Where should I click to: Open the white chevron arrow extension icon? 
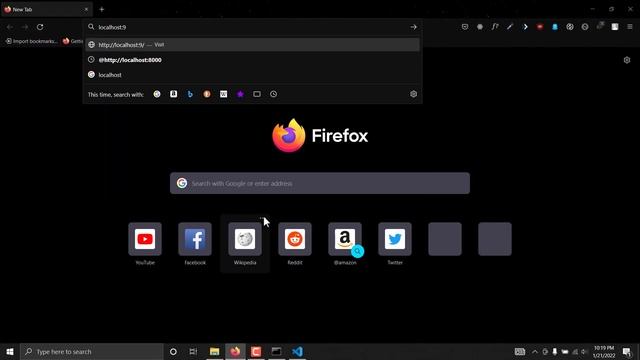click(x=525, y=27)
